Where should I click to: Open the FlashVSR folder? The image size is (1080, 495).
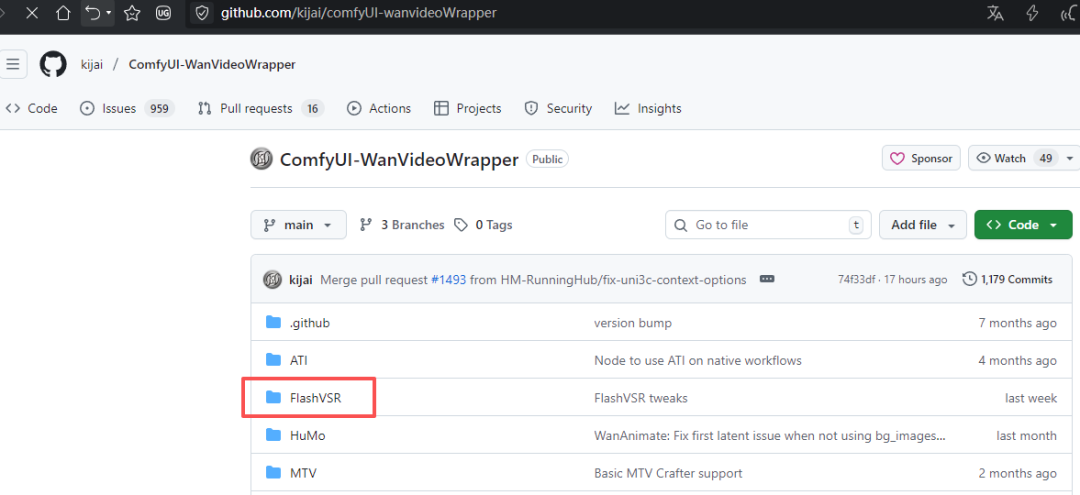pyautogui.click(x=315, y=398)
